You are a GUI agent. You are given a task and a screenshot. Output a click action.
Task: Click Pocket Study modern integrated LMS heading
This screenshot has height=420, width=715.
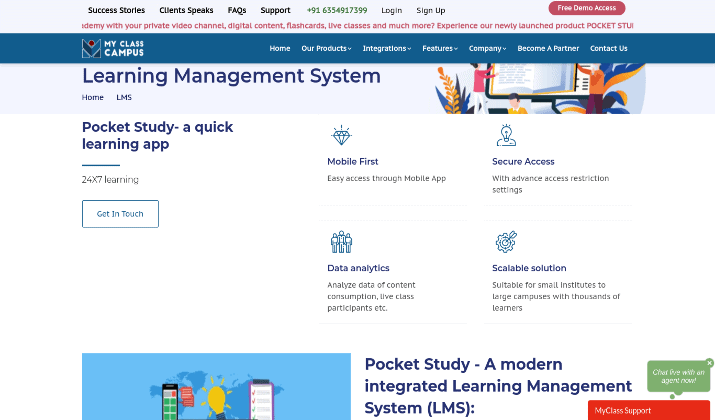coord(498,386)
